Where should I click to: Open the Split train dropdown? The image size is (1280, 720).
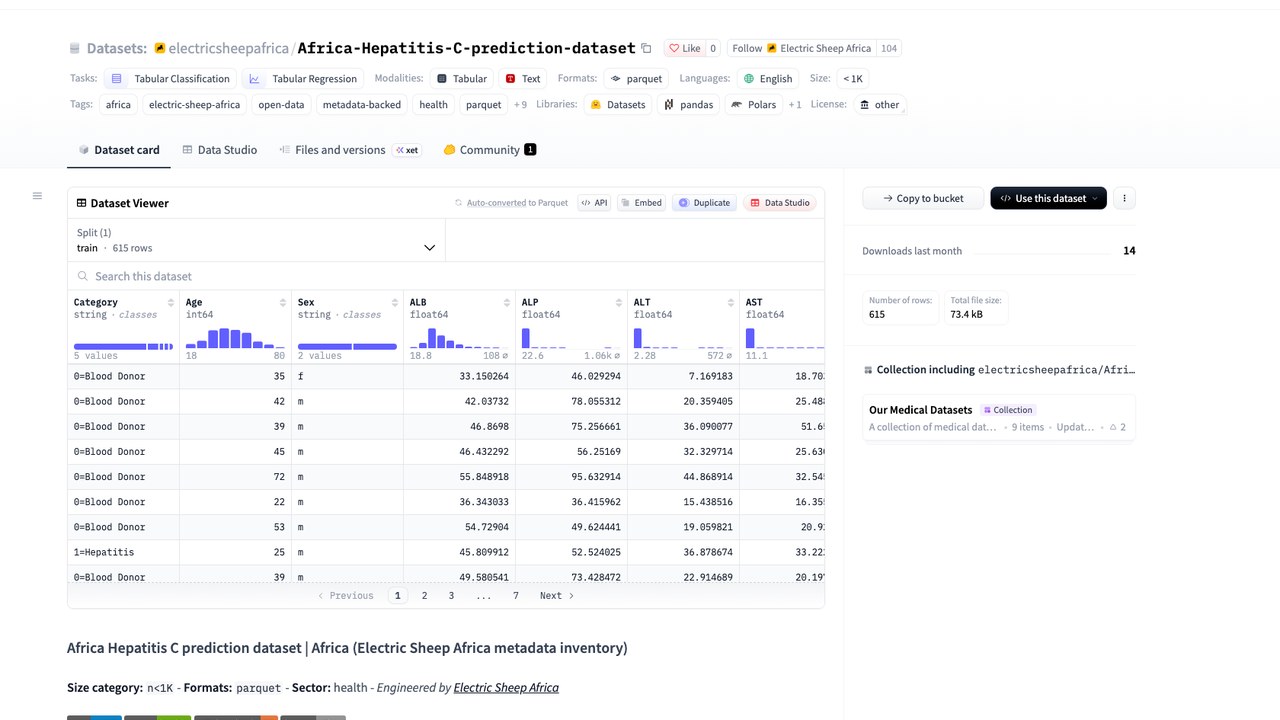[x=256, y=240]
